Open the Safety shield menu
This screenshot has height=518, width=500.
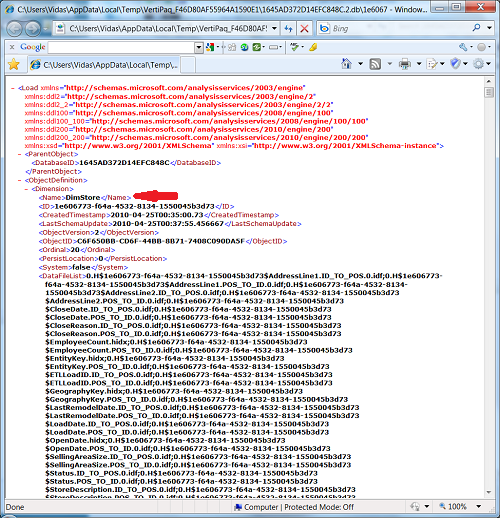coord(455,63)
